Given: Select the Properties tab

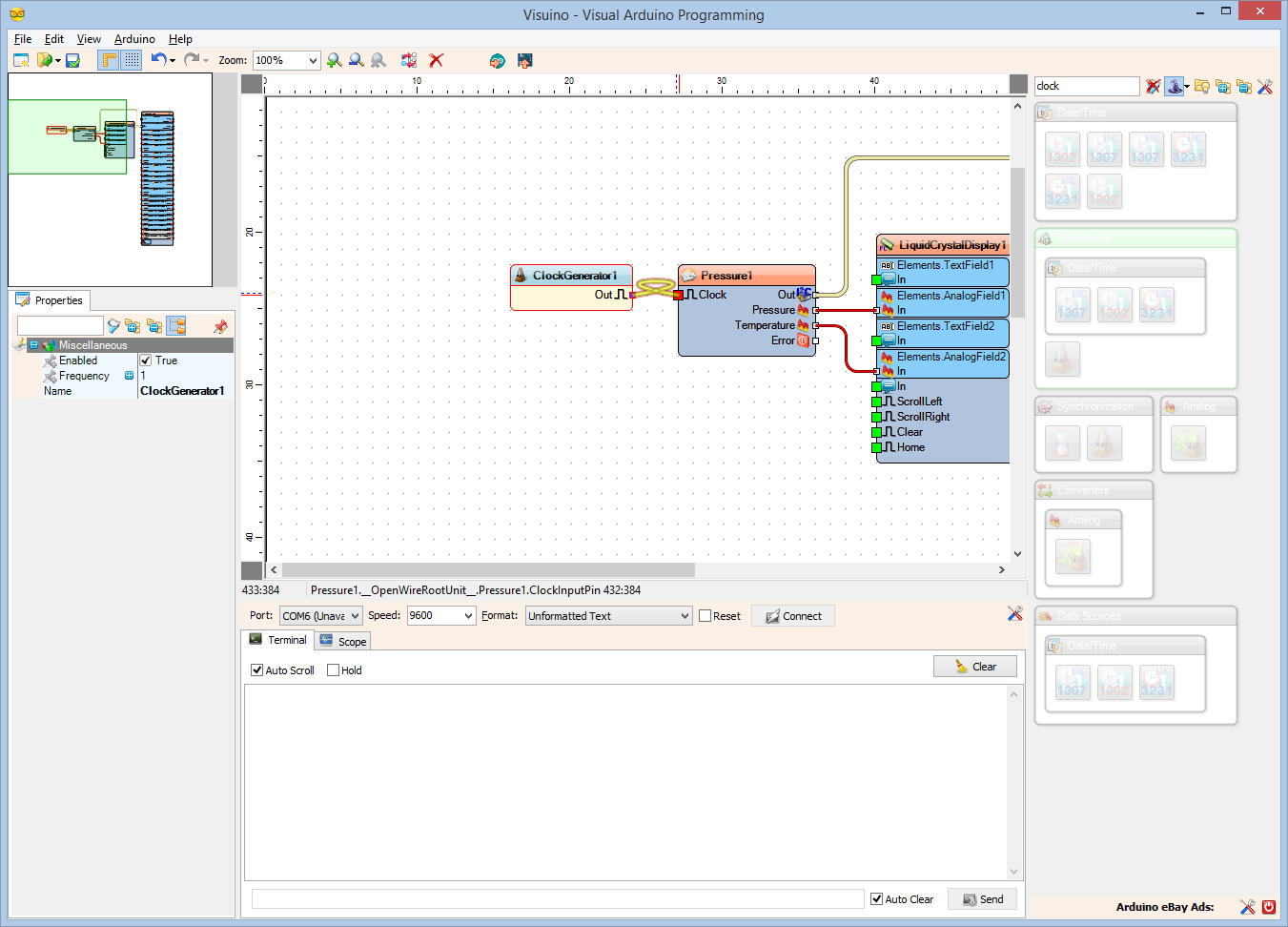Looking at the screenshot, I should pos(50,300).
